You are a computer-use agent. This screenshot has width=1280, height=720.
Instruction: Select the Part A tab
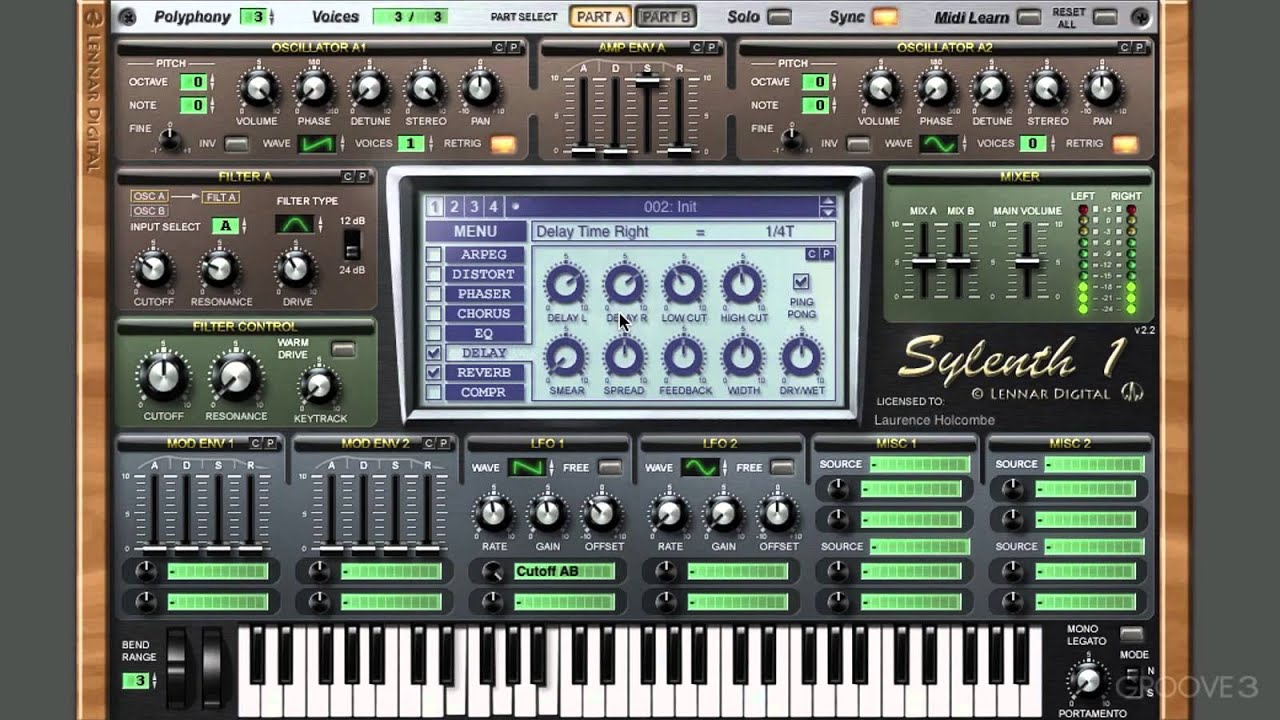tap(600, 17)
